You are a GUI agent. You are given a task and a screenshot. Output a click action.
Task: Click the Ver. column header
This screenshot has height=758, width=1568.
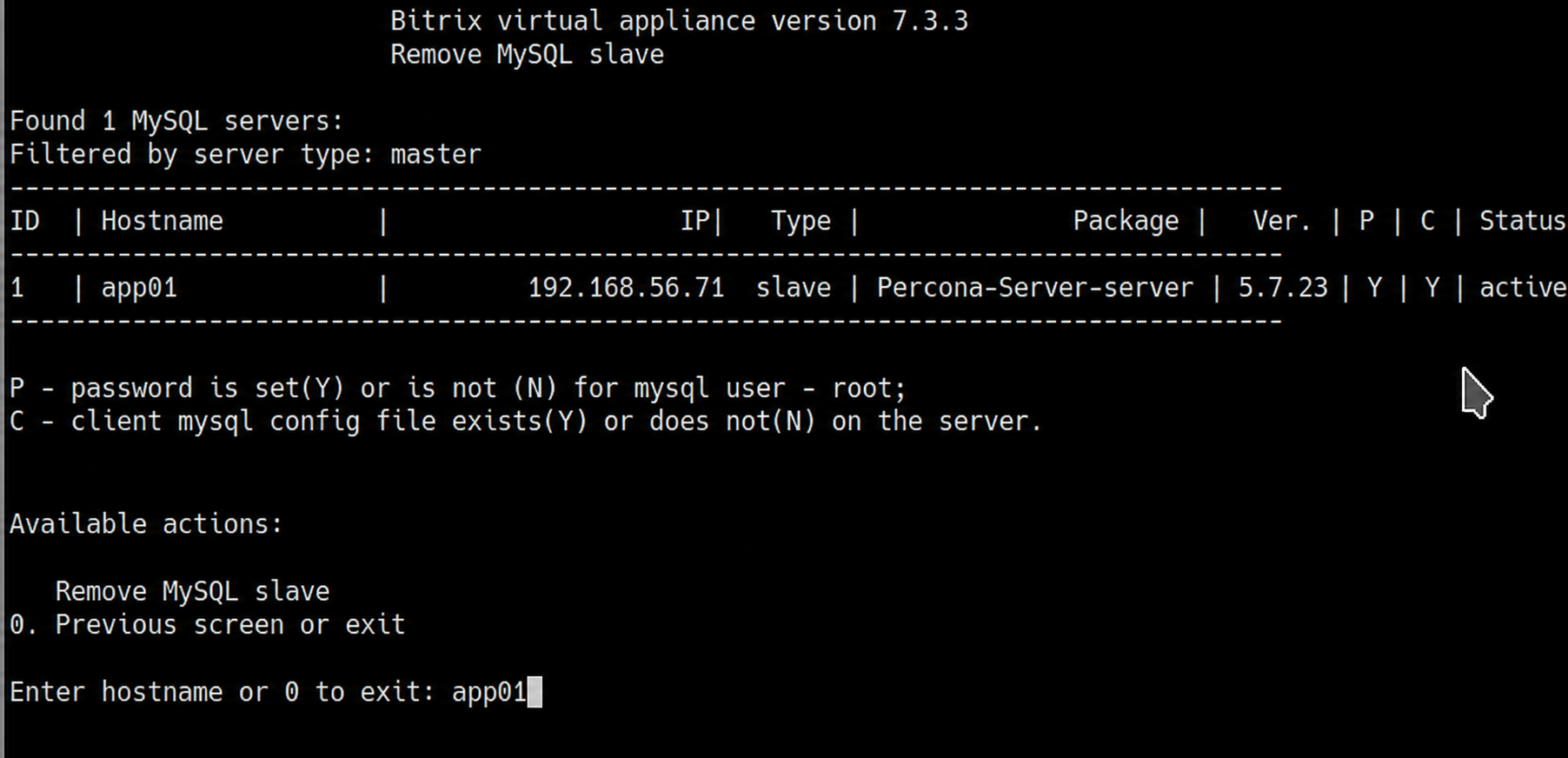tap(1281, 221)
